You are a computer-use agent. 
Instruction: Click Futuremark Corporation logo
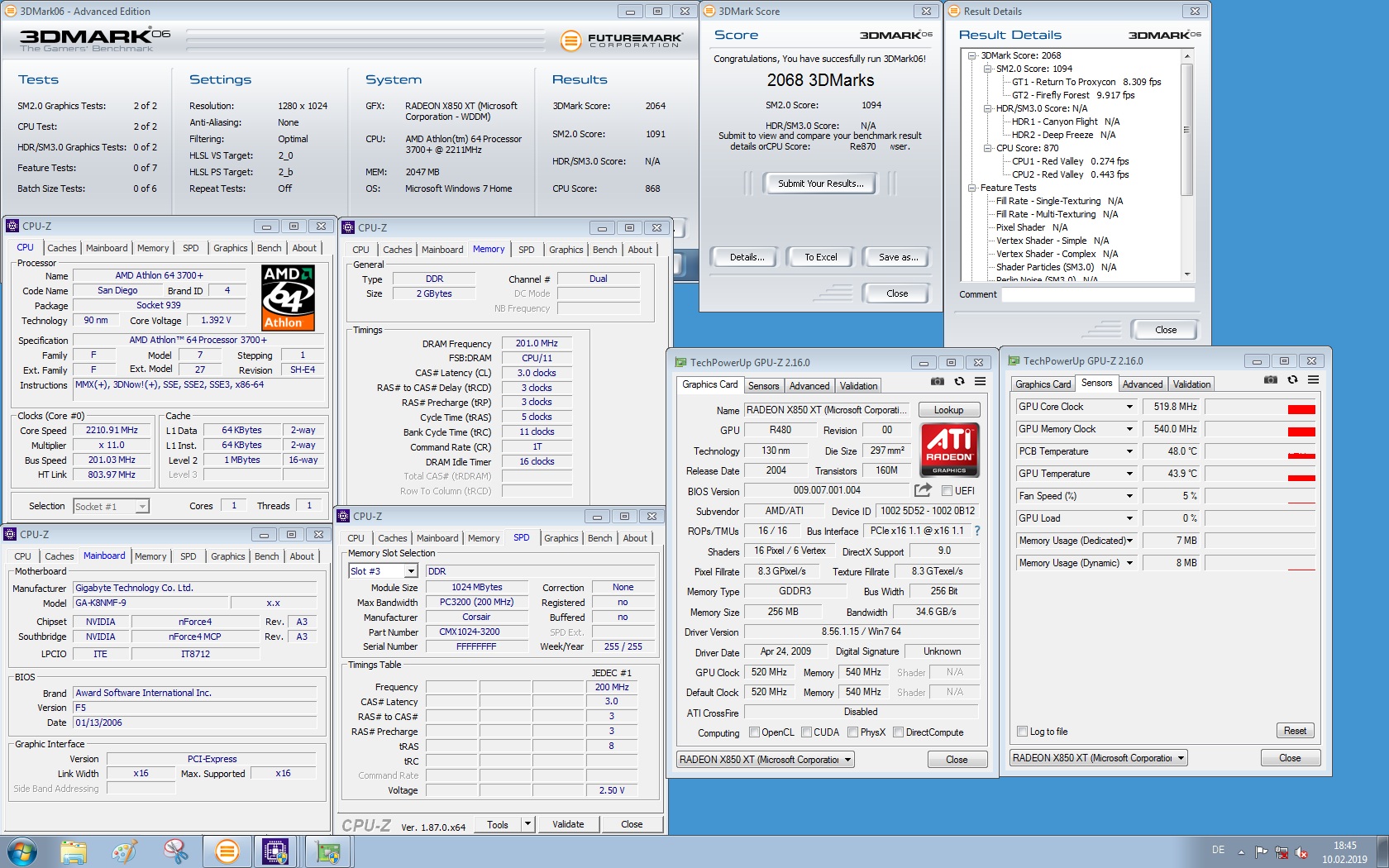(x=622, y=40)
